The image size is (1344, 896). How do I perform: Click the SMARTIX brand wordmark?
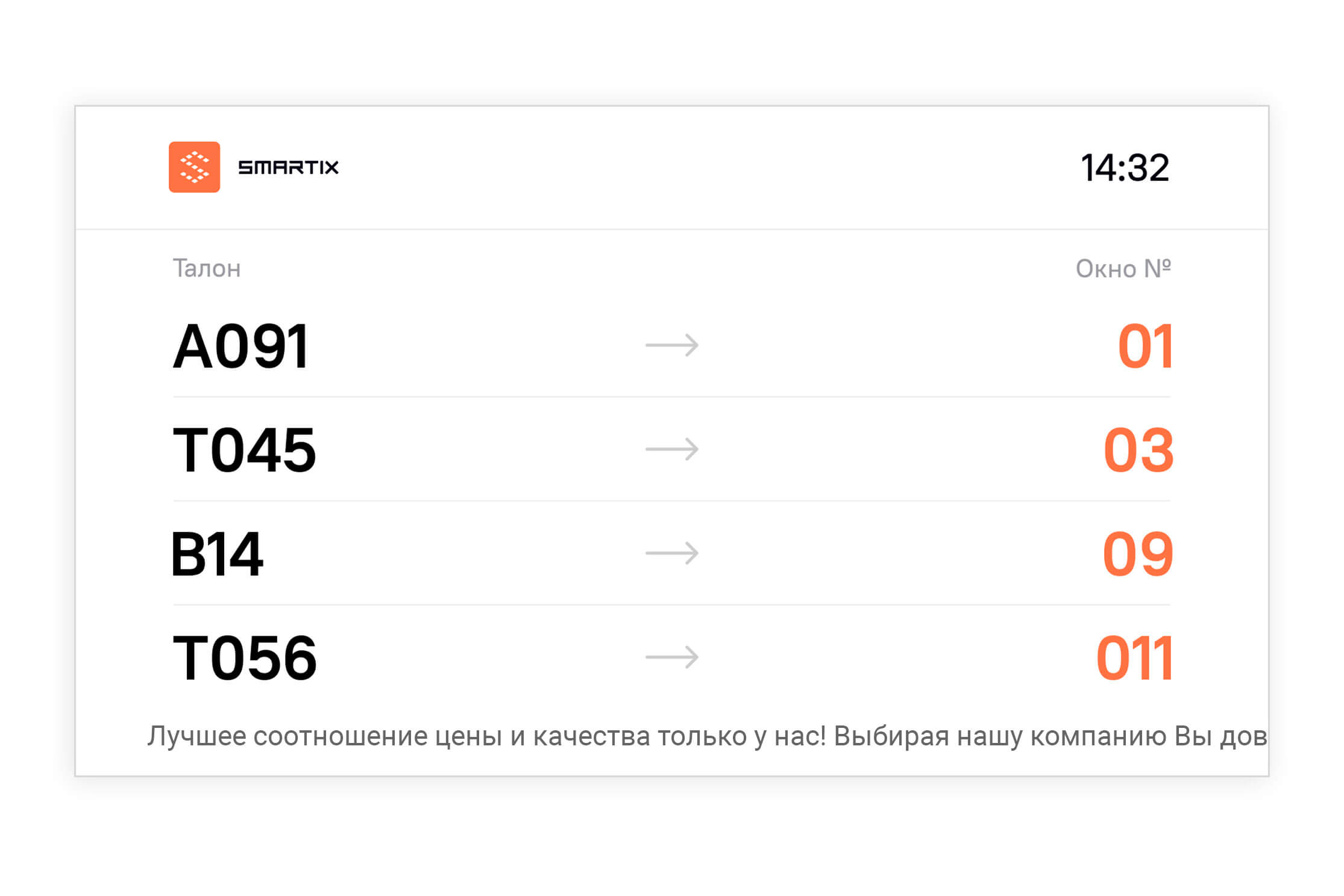[288, 167]
